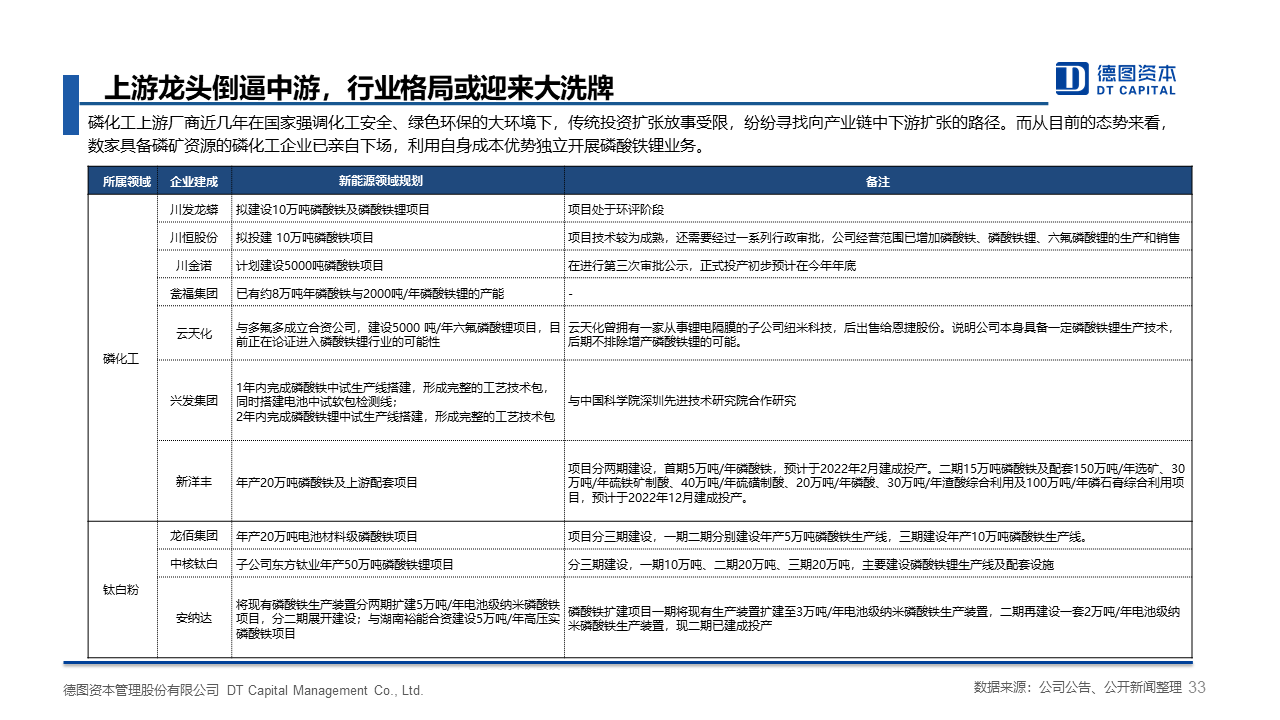Viewport: 1280px width, 720px height.
Task: Select the 安纳达 company cell
Action: 194,618
